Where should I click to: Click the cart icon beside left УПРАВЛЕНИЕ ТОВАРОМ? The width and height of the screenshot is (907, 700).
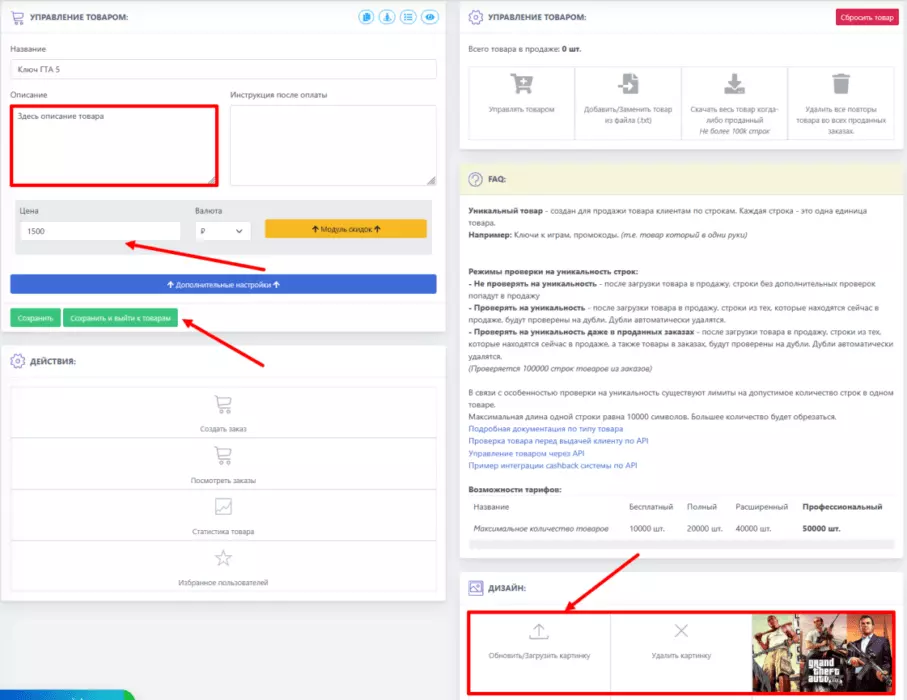[x=17, y=17]
